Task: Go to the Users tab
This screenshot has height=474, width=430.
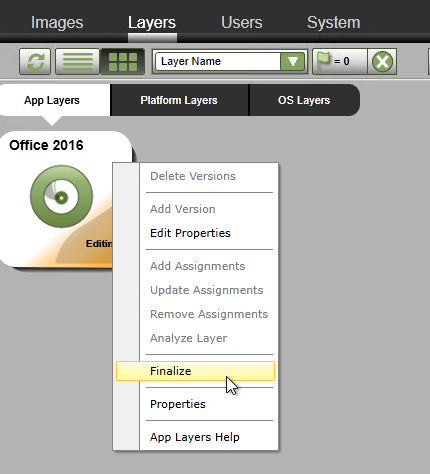Action: [x=242, y=23]
